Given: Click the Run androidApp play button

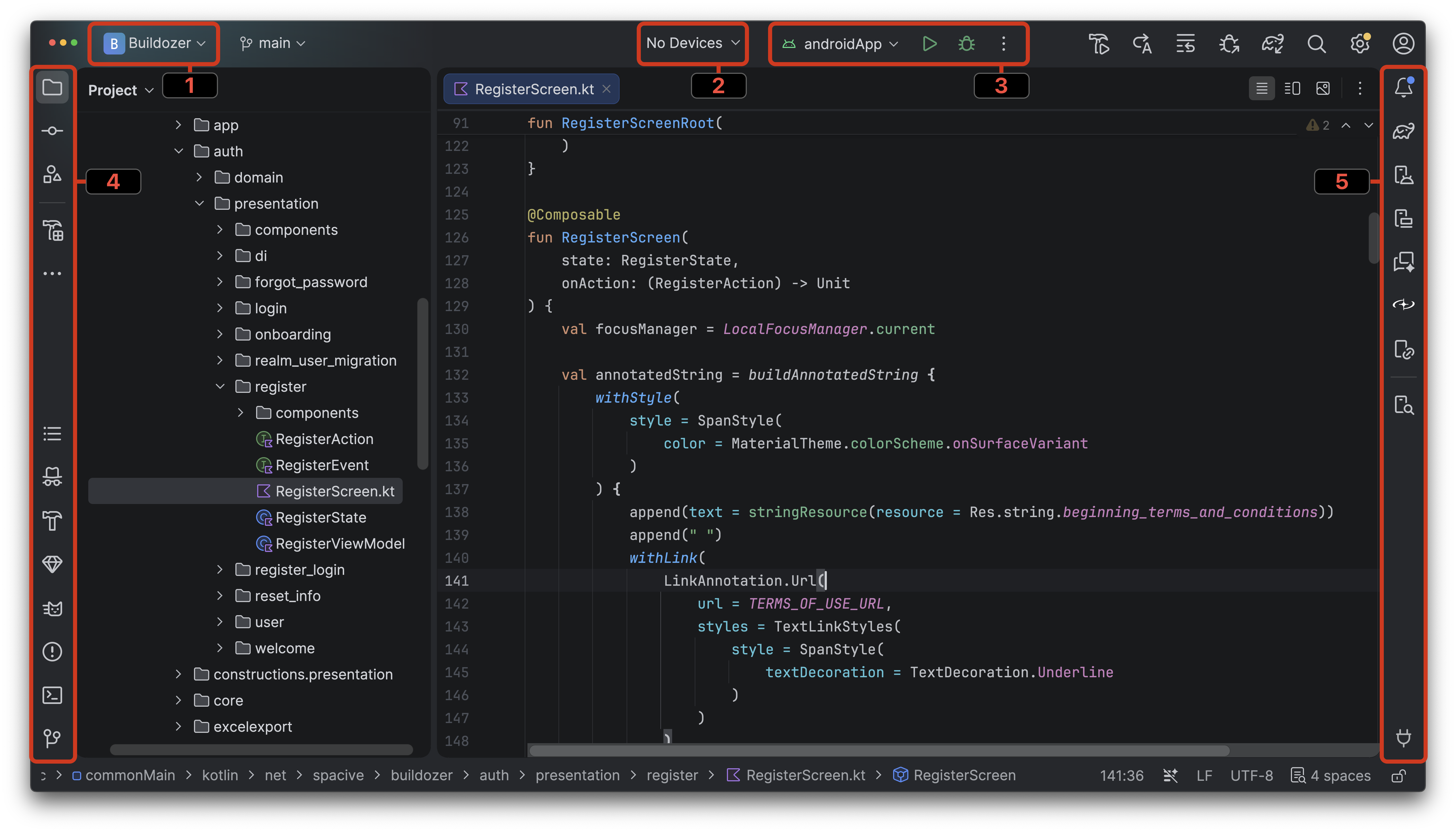Looking at the screenshot, I should [929, 44].
